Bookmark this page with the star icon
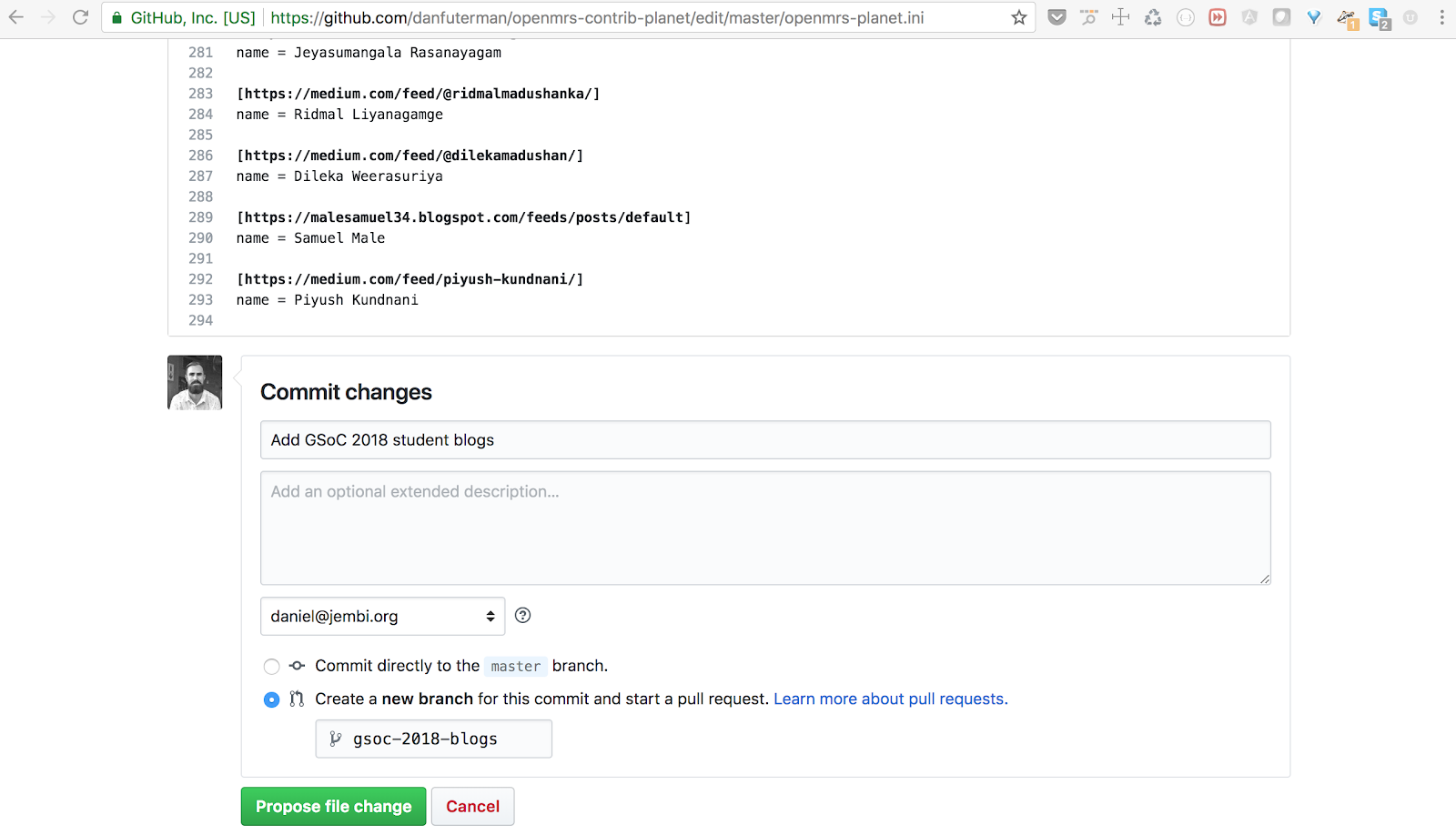 click(1019, 17)
